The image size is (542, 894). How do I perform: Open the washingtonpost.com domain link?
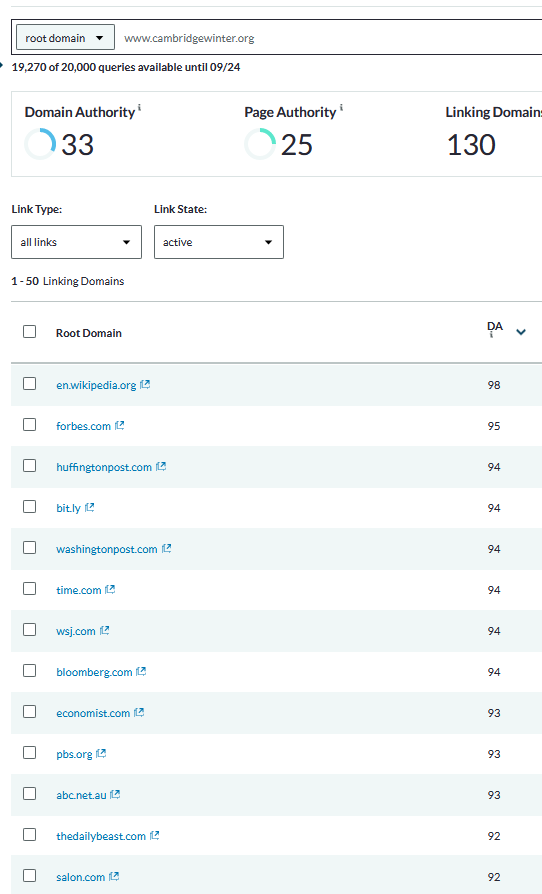click(107, 550)
